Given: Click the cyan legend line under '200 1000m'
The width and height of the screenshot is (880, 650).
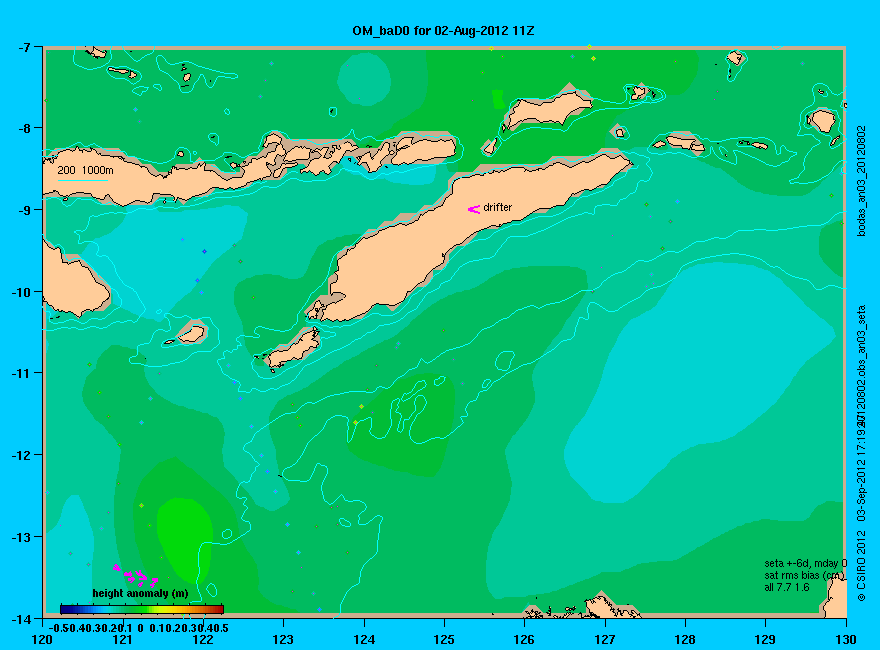Looking at the screenshot, I should 82,180.
